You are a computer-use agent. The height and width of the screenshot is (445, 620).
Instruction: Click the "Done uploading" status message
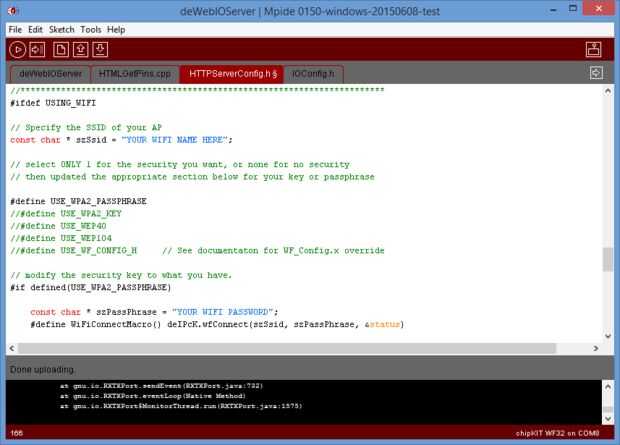(42, 370)
